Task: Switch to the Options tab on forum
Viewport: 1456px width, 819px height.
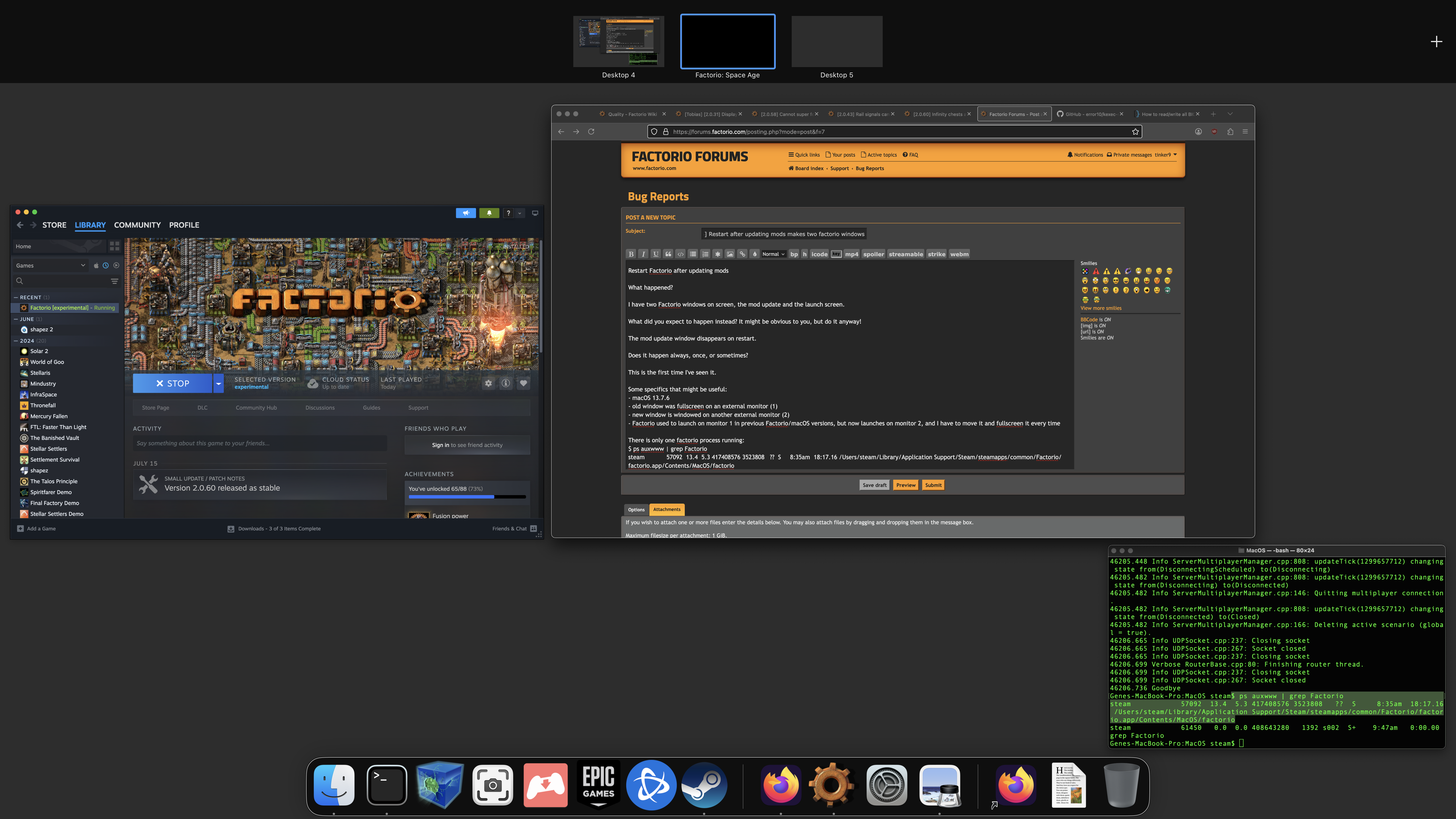Action: (636, 510)
